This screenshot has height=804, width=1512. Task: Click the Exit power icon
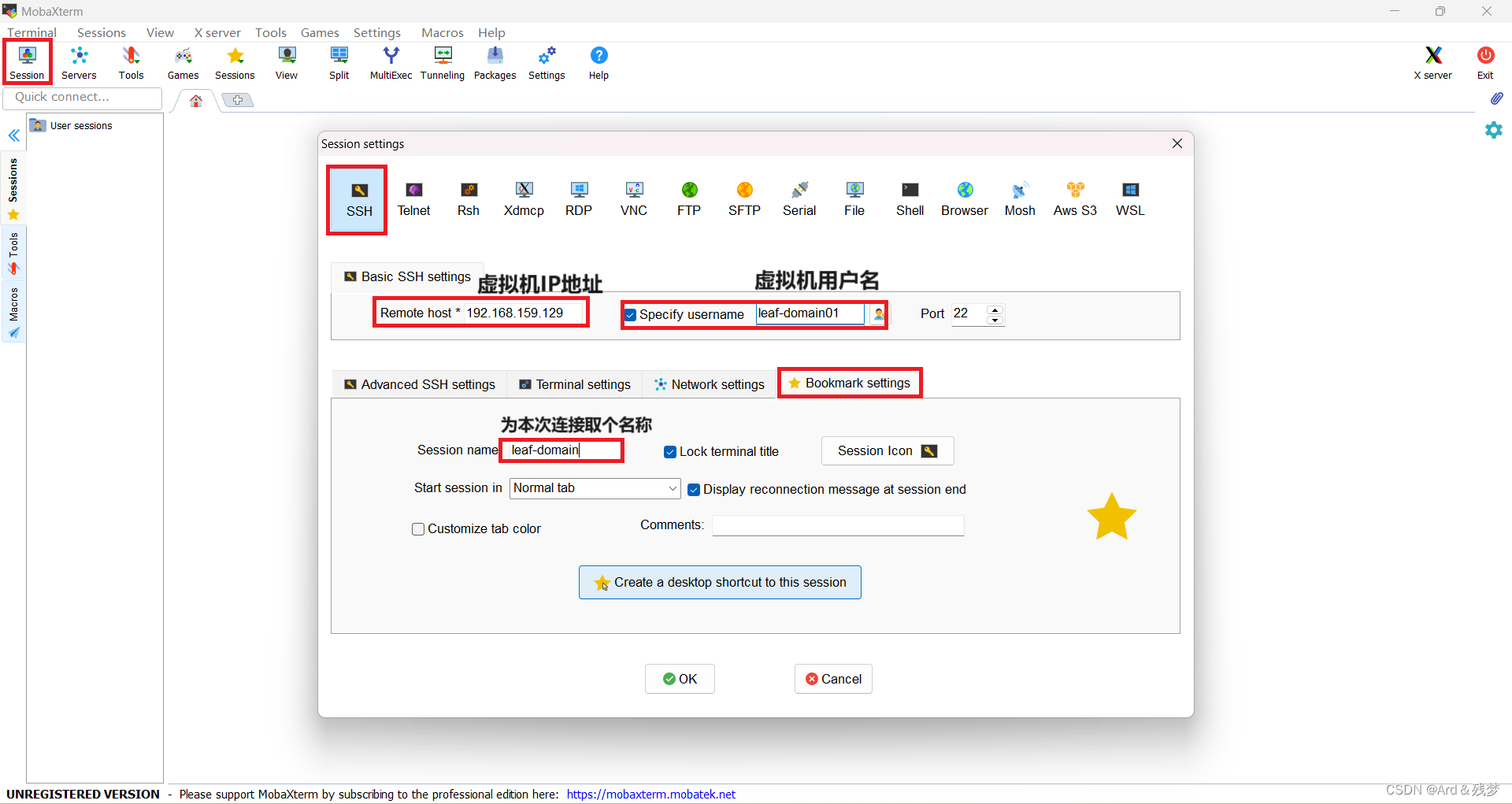coord(1485,63)
